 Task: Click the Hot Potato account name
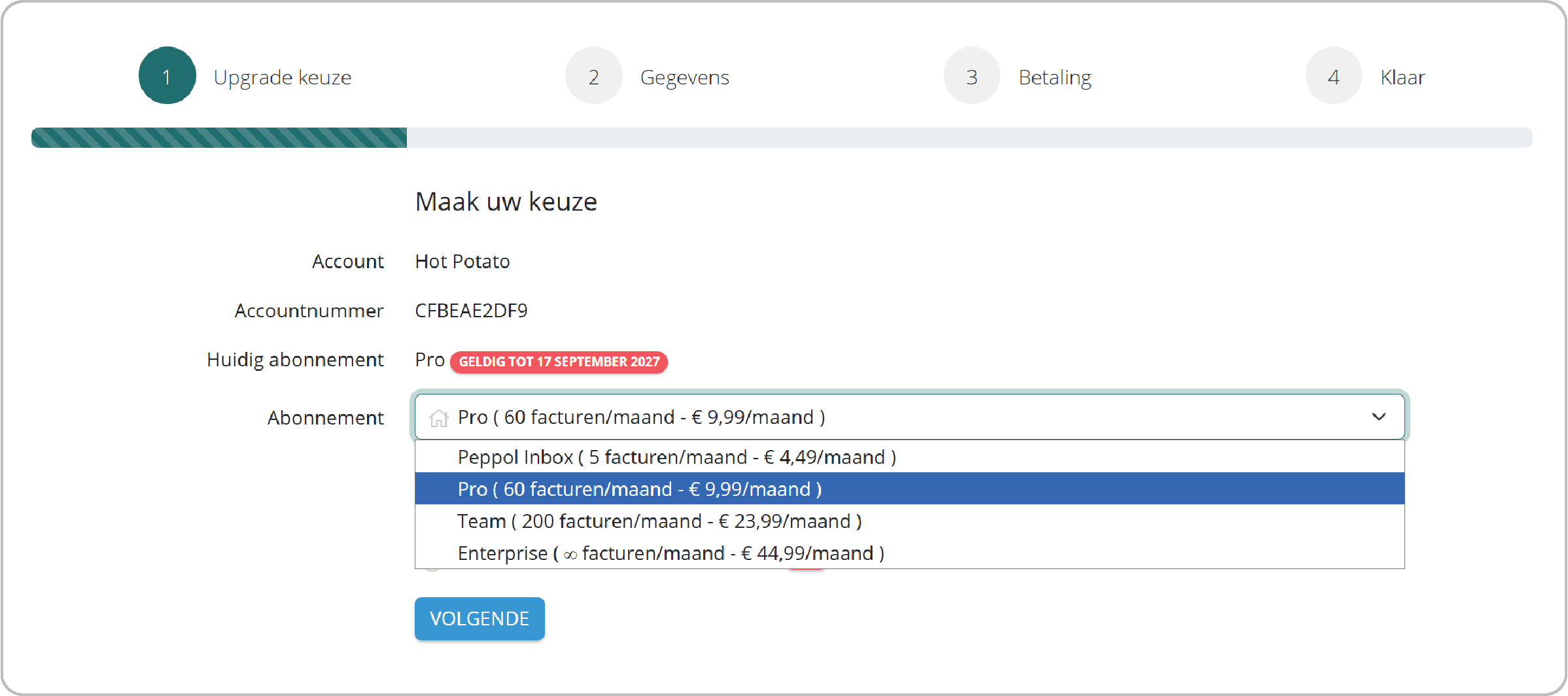tap(462, 262)
